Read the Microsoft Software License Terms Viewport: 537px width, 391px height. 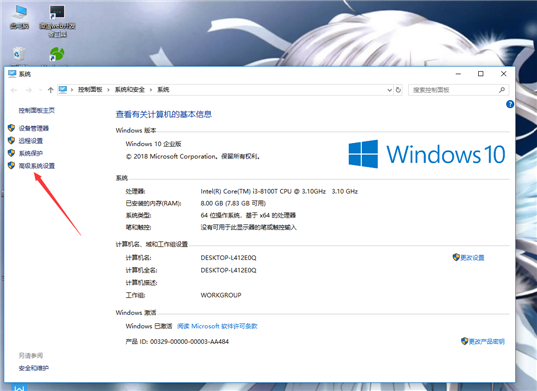(x=217, y=326)
